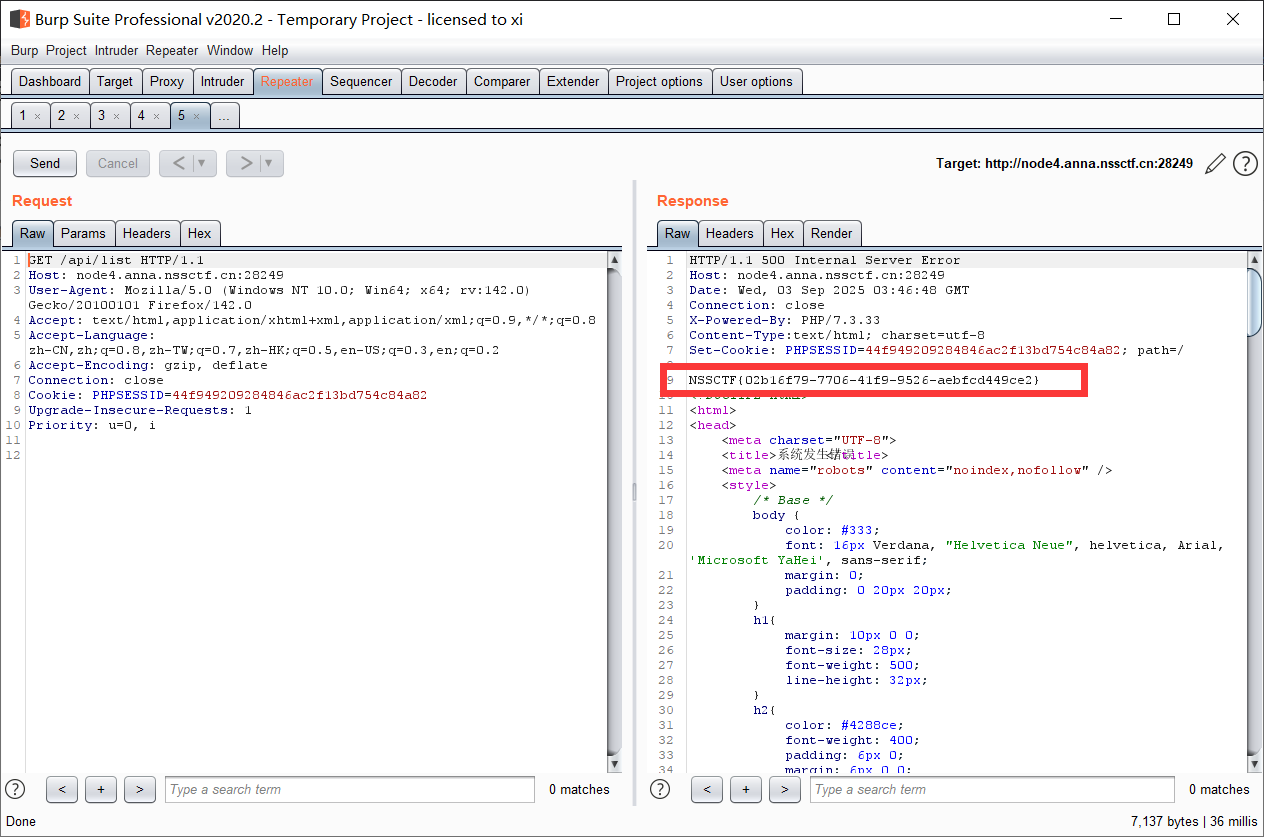This screenshot has width=1264, height=837.
Task: Edit target with the pencil icon
Action: click(x=1215, y=164)
